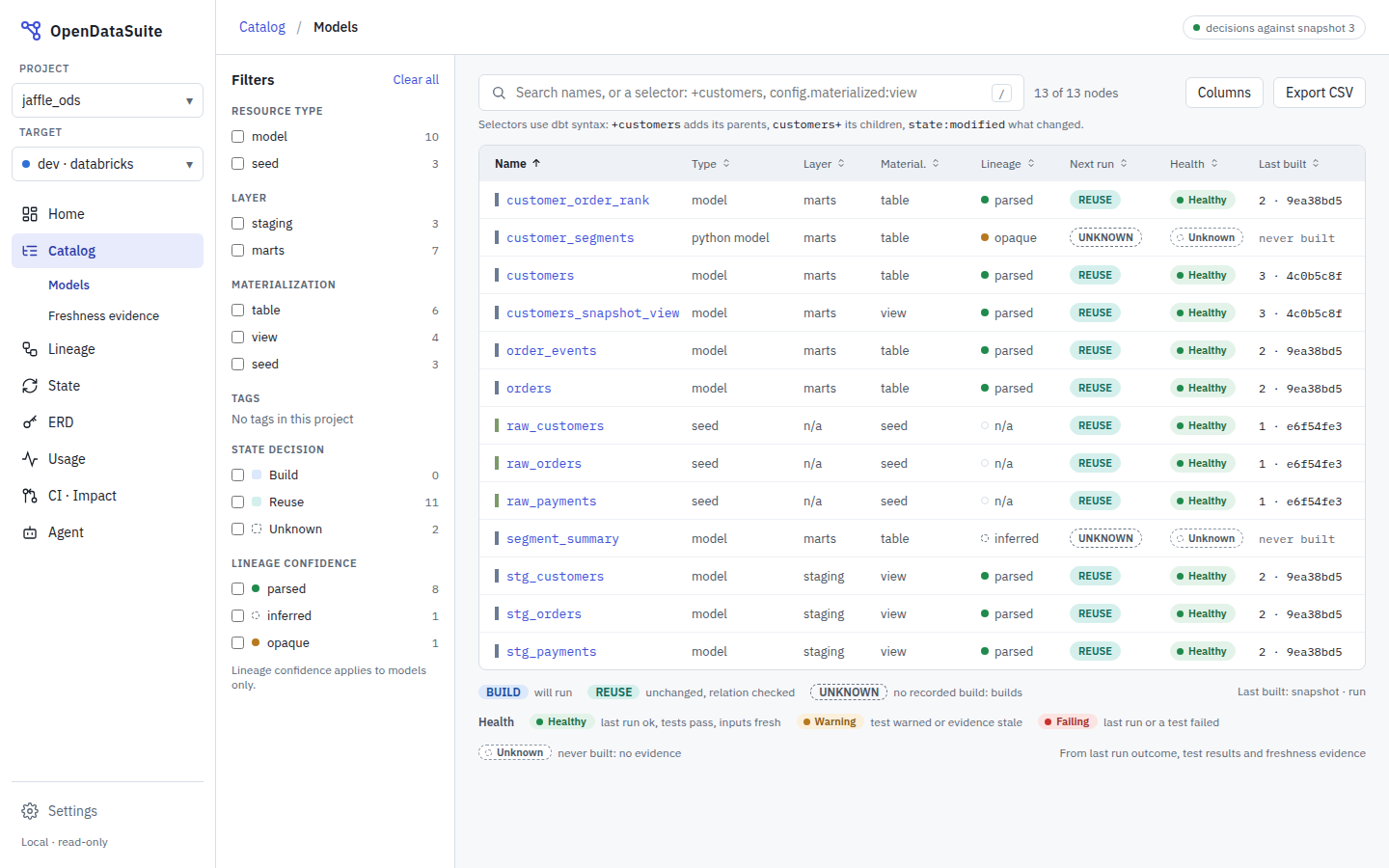Click the magnifier icon in search box
1389x868 pixels.
click(x=499, y=94)
